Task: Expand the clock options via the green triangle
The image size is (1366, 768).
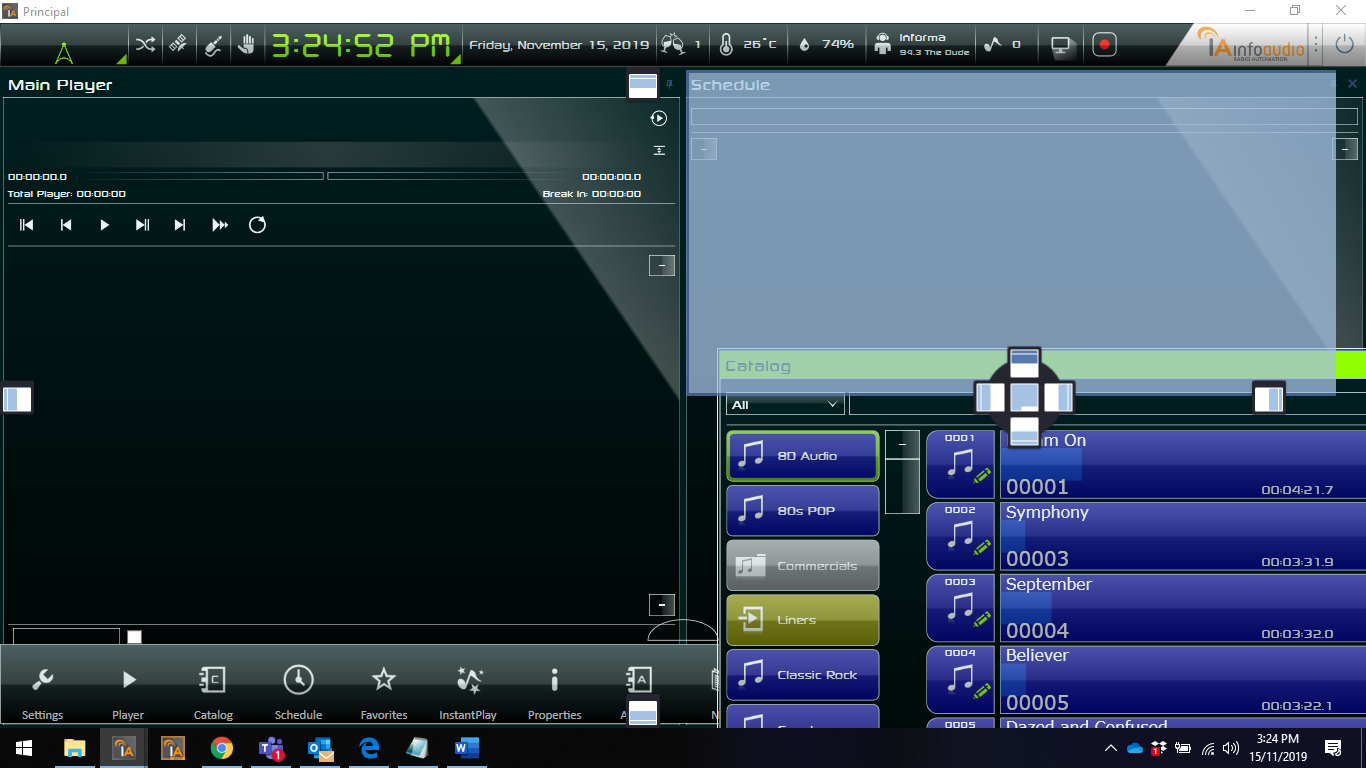Action: click(x=456, y=60)
